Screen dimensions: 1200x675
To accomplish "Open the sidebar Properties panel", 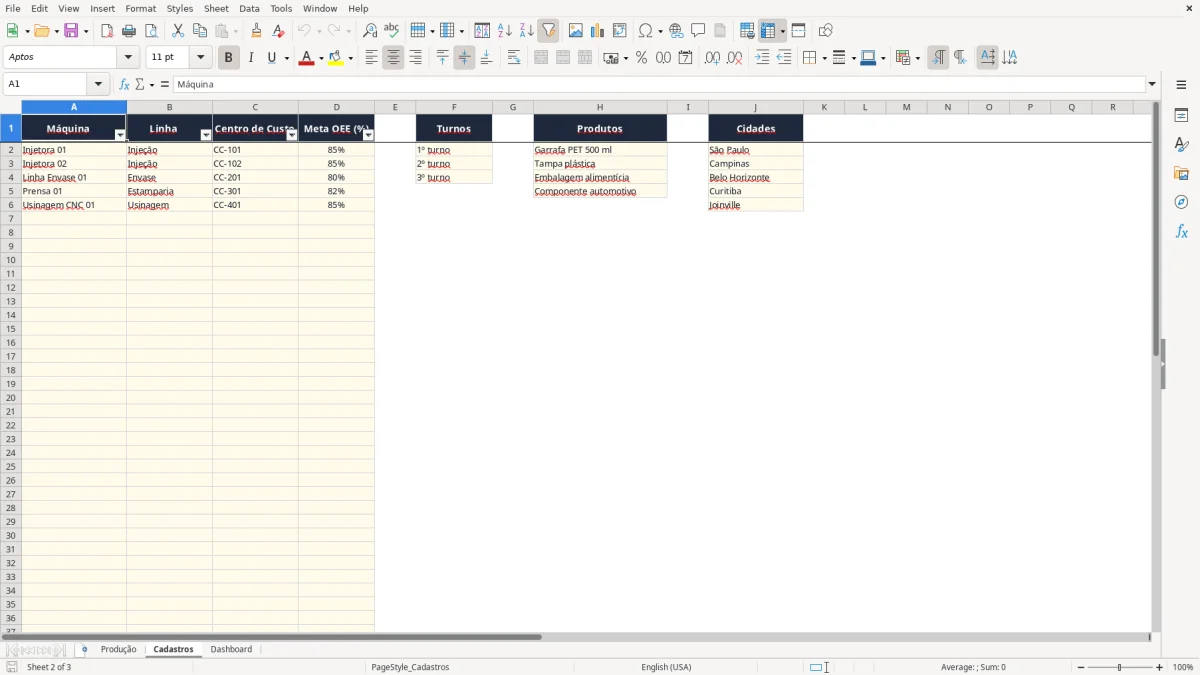I will tap(1181, 115).
